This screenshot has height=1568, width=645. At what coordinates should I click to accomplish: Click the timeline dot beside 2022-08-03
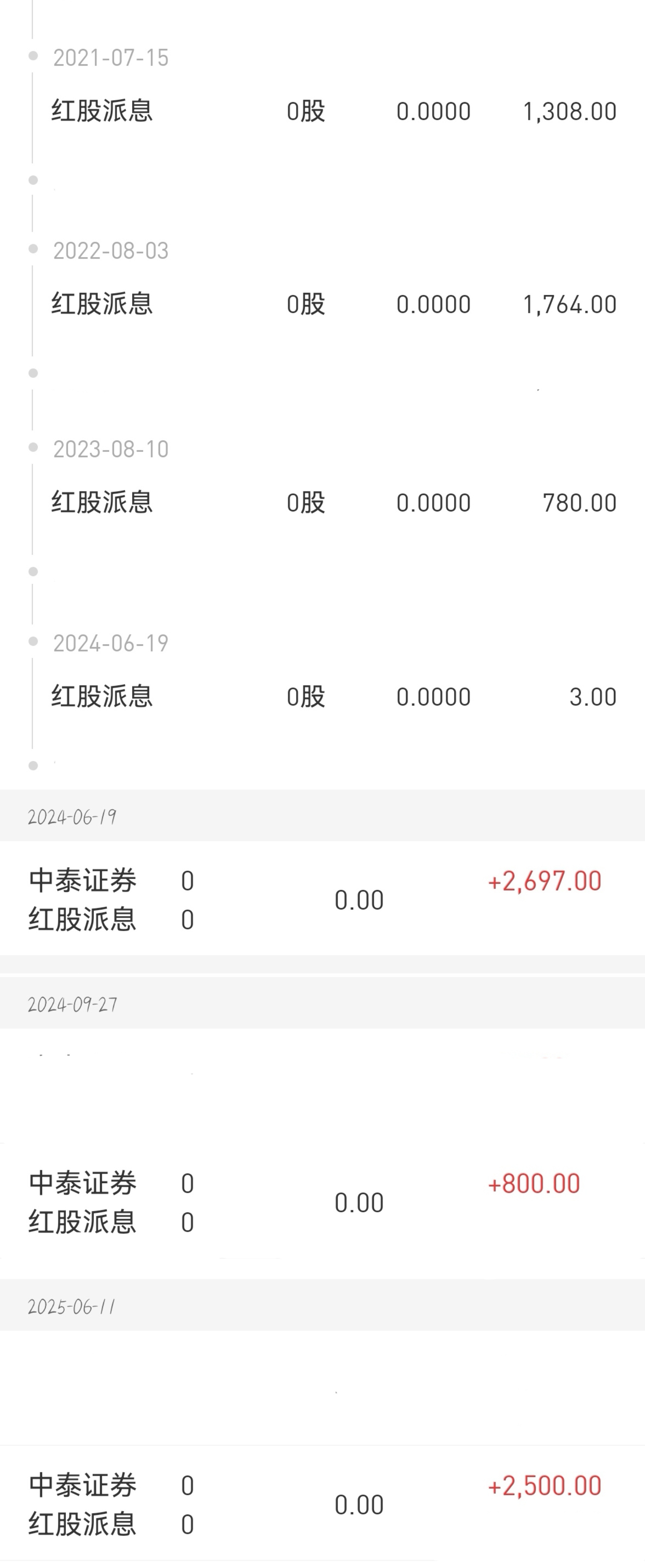point(34,249)
